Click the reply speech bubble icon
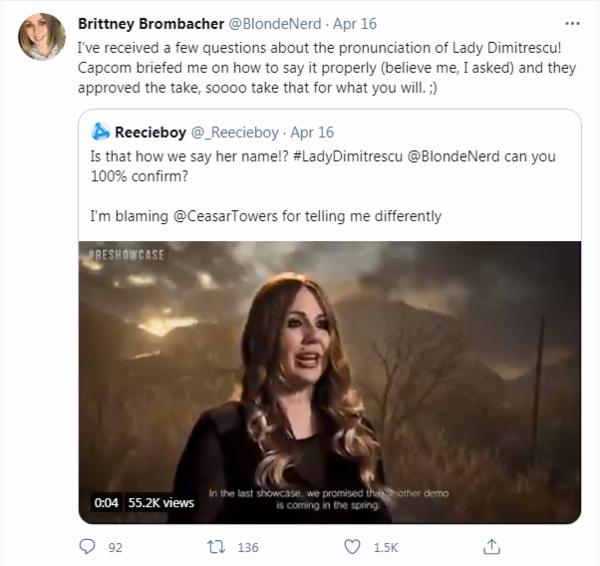This screenshot has height=566, width=600. coord(87,547)
